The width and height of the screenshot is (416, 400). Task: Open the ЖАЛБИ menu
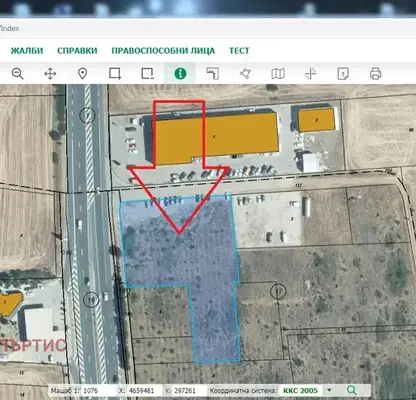click(27, 51)
